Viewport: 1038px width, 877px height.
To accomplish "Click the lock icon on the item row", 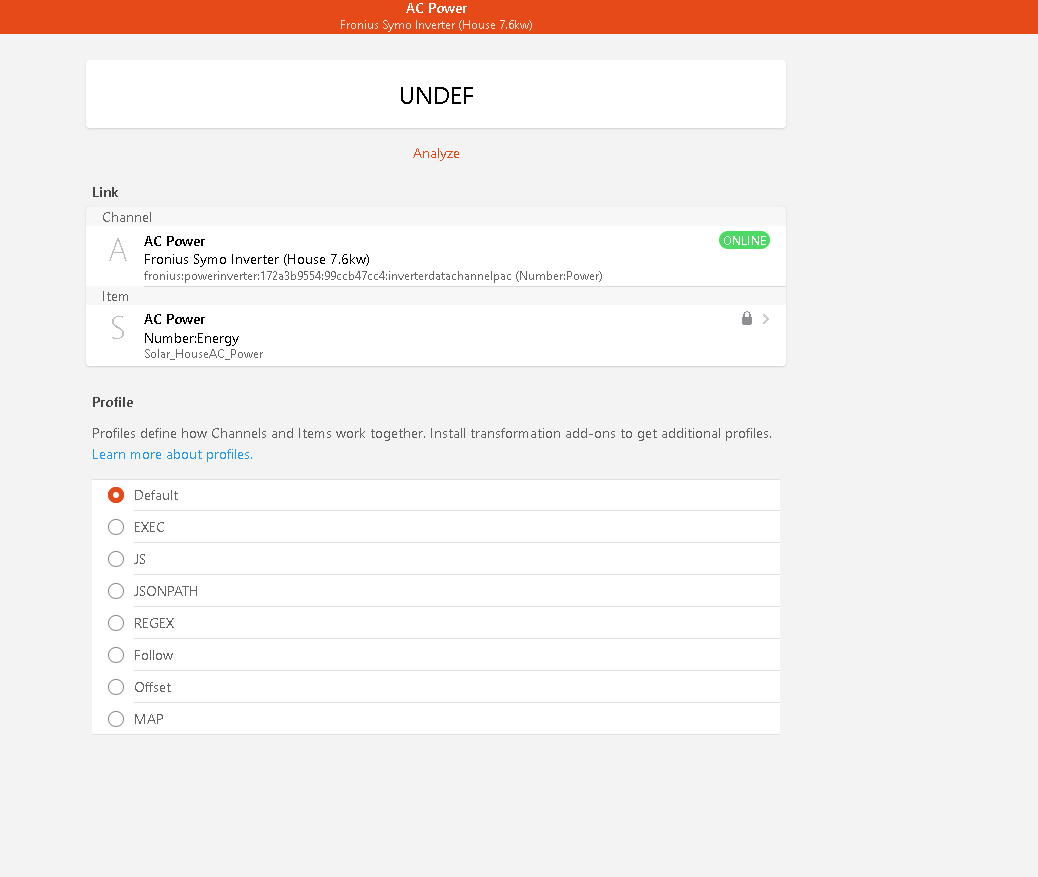I will point(746,318).
